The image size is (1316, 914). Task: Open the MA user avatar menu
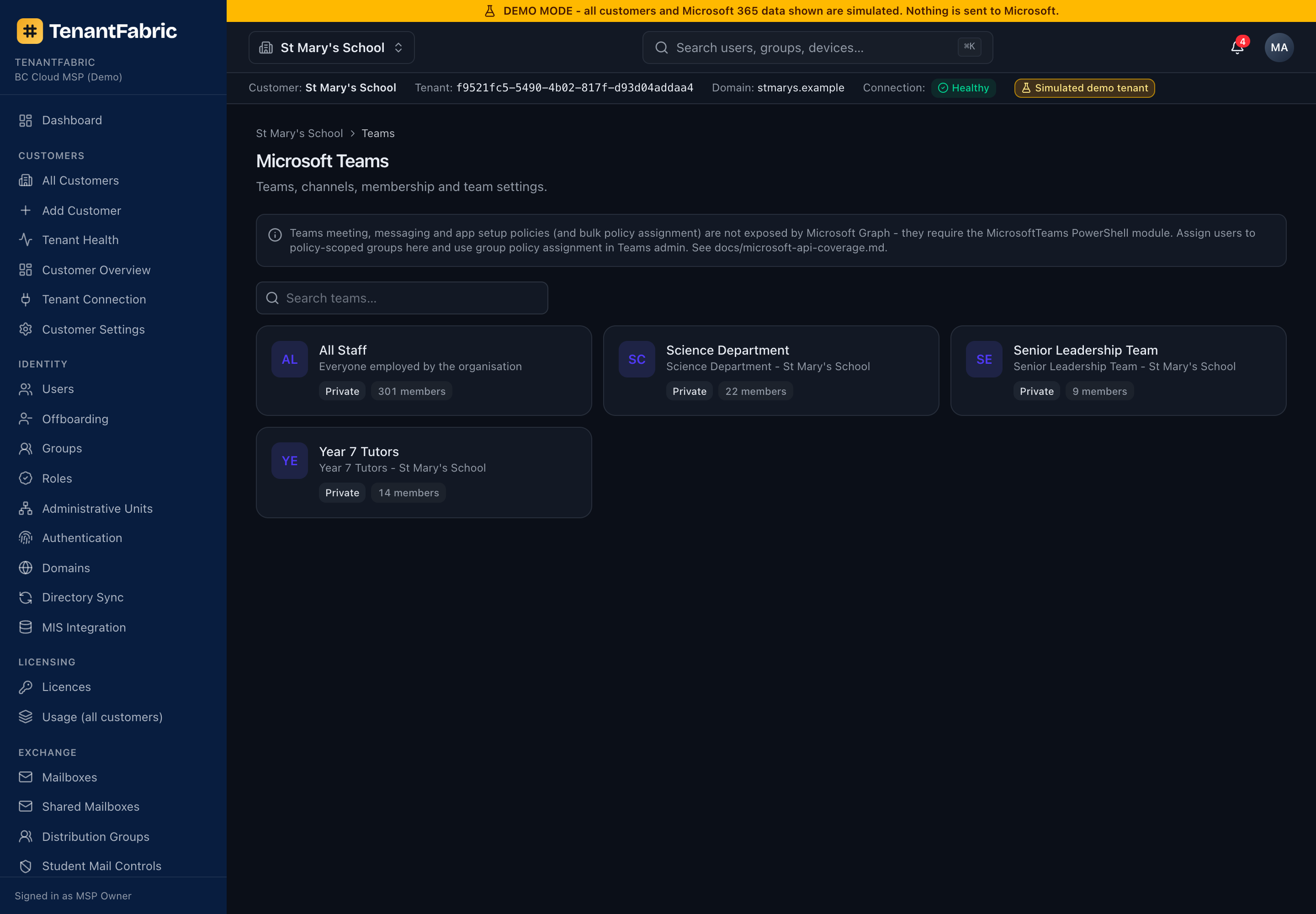[1279, 48]
